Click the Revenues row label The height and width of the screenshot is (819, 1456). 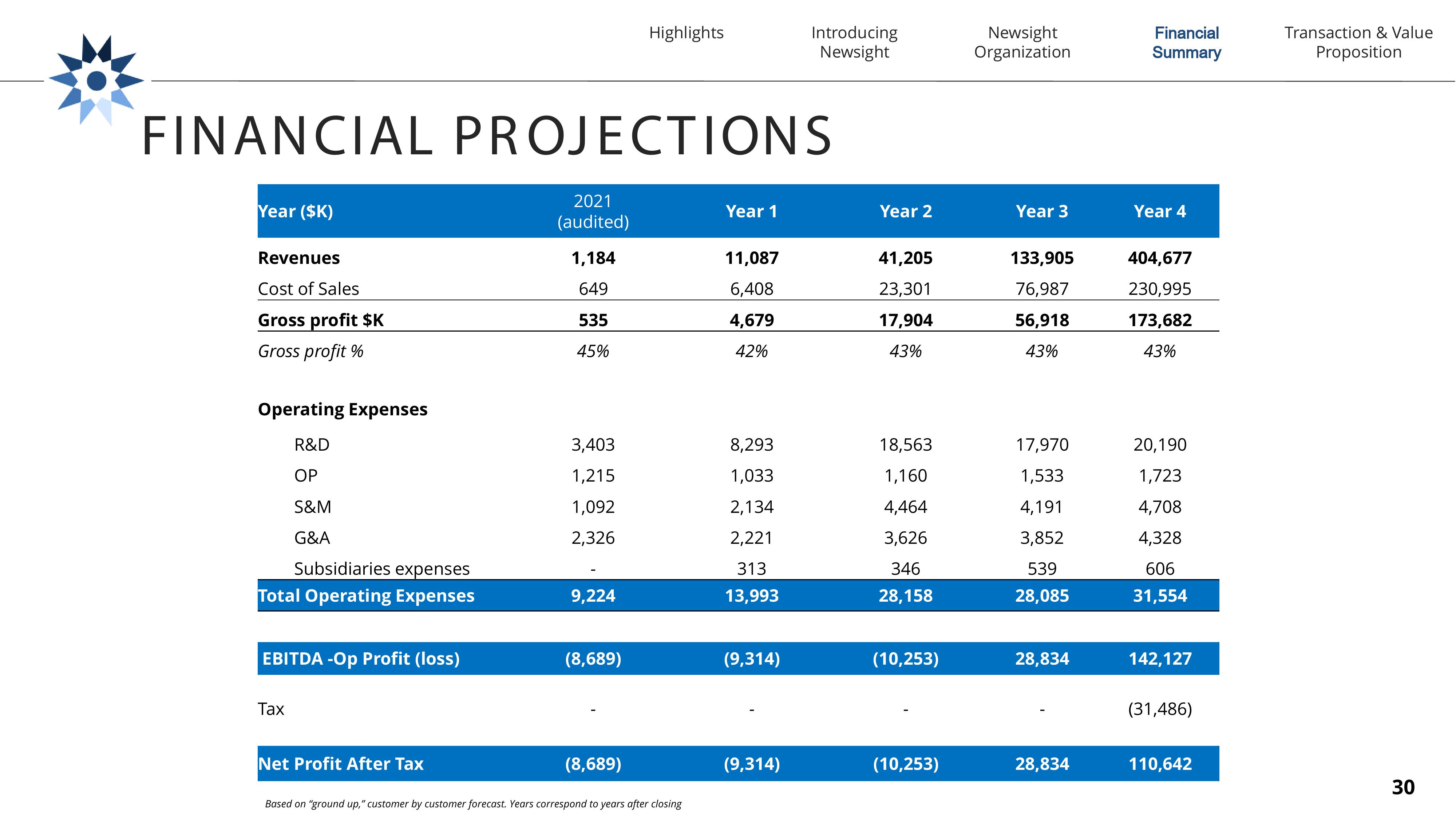click(298, 258)
